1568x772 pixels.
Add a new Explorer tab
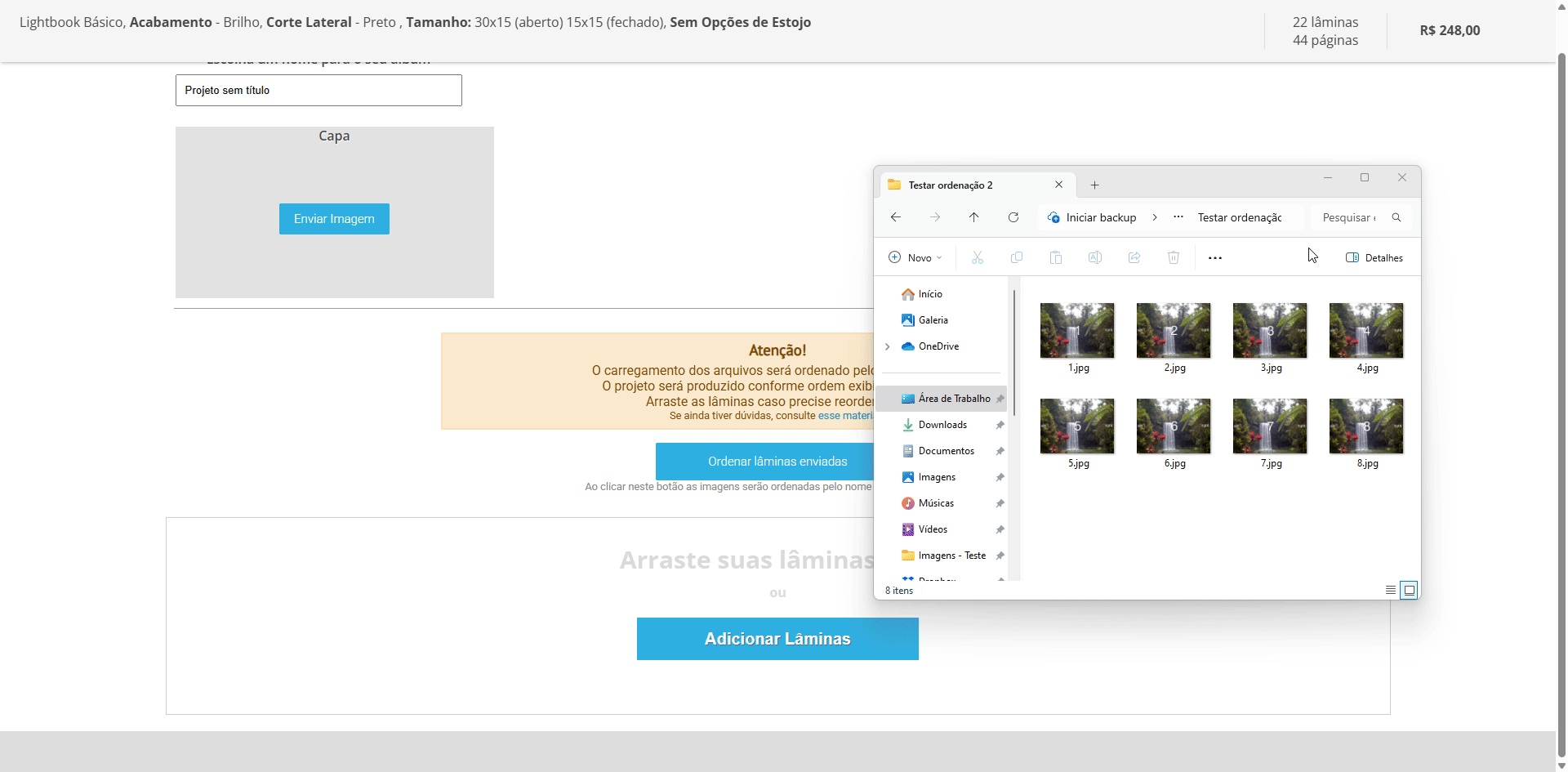point(1095,185)
